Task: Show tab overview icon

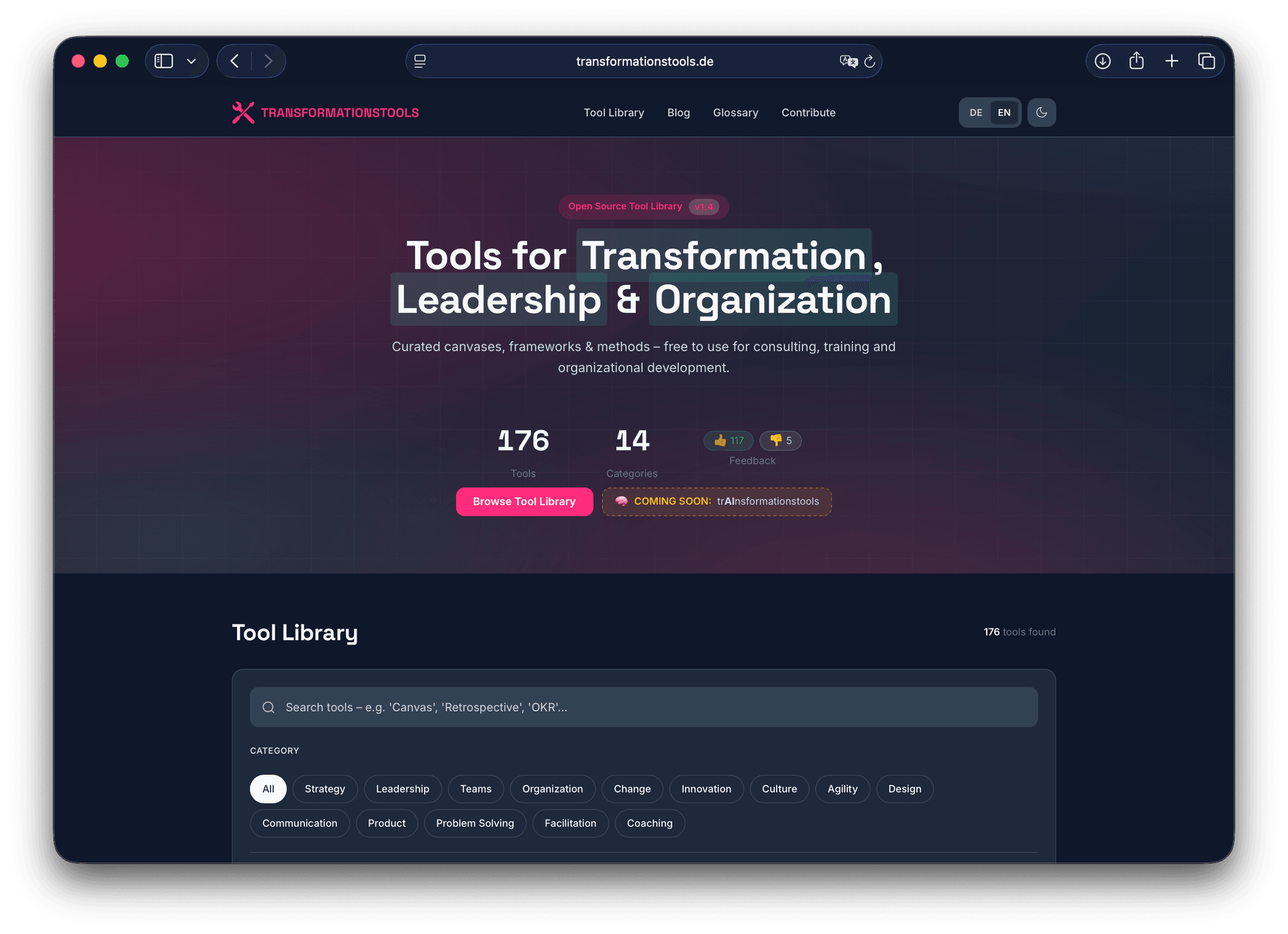Action: point(1206,61)
